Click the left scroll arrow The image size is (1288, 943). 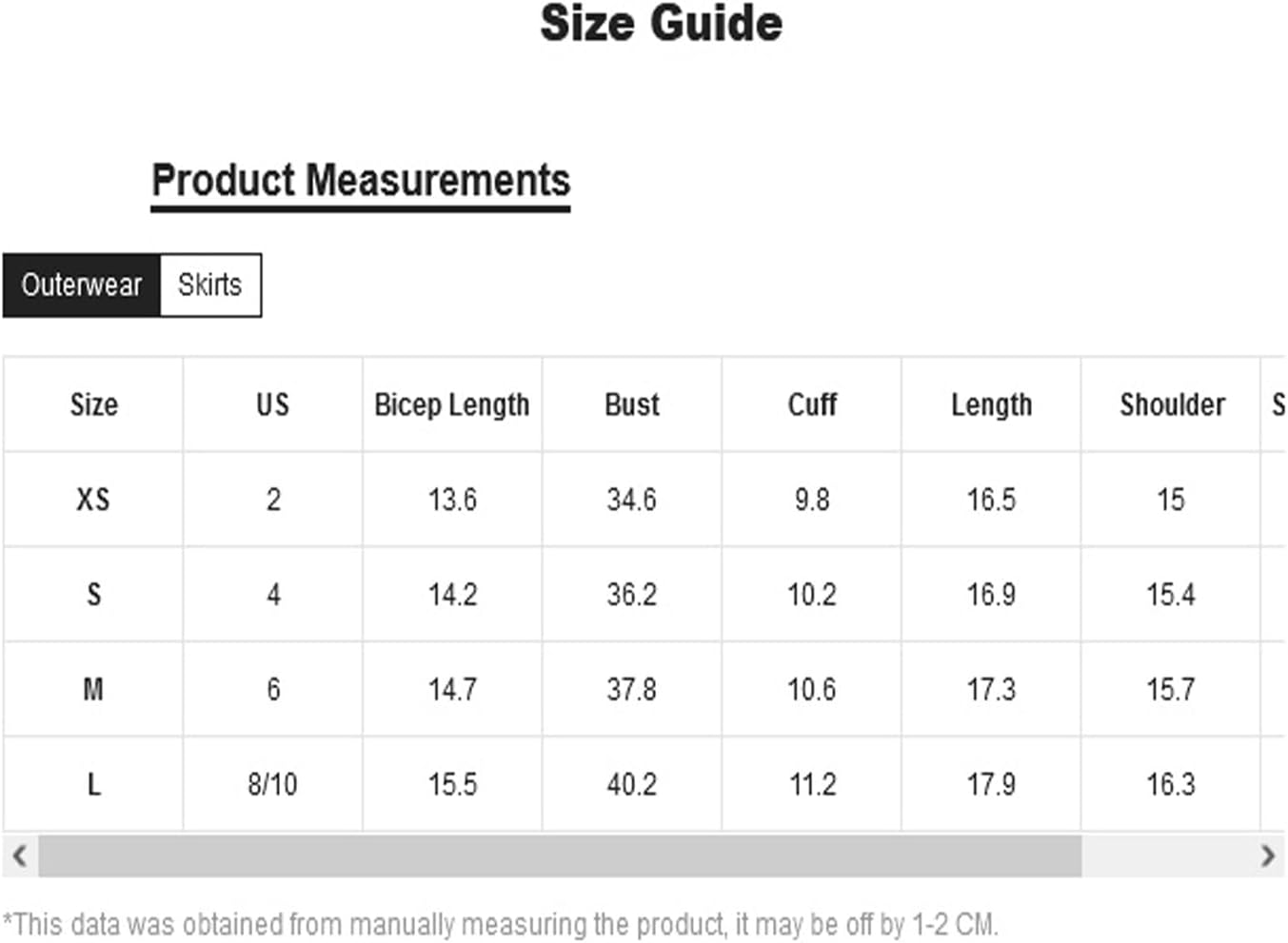pos(19,855)
